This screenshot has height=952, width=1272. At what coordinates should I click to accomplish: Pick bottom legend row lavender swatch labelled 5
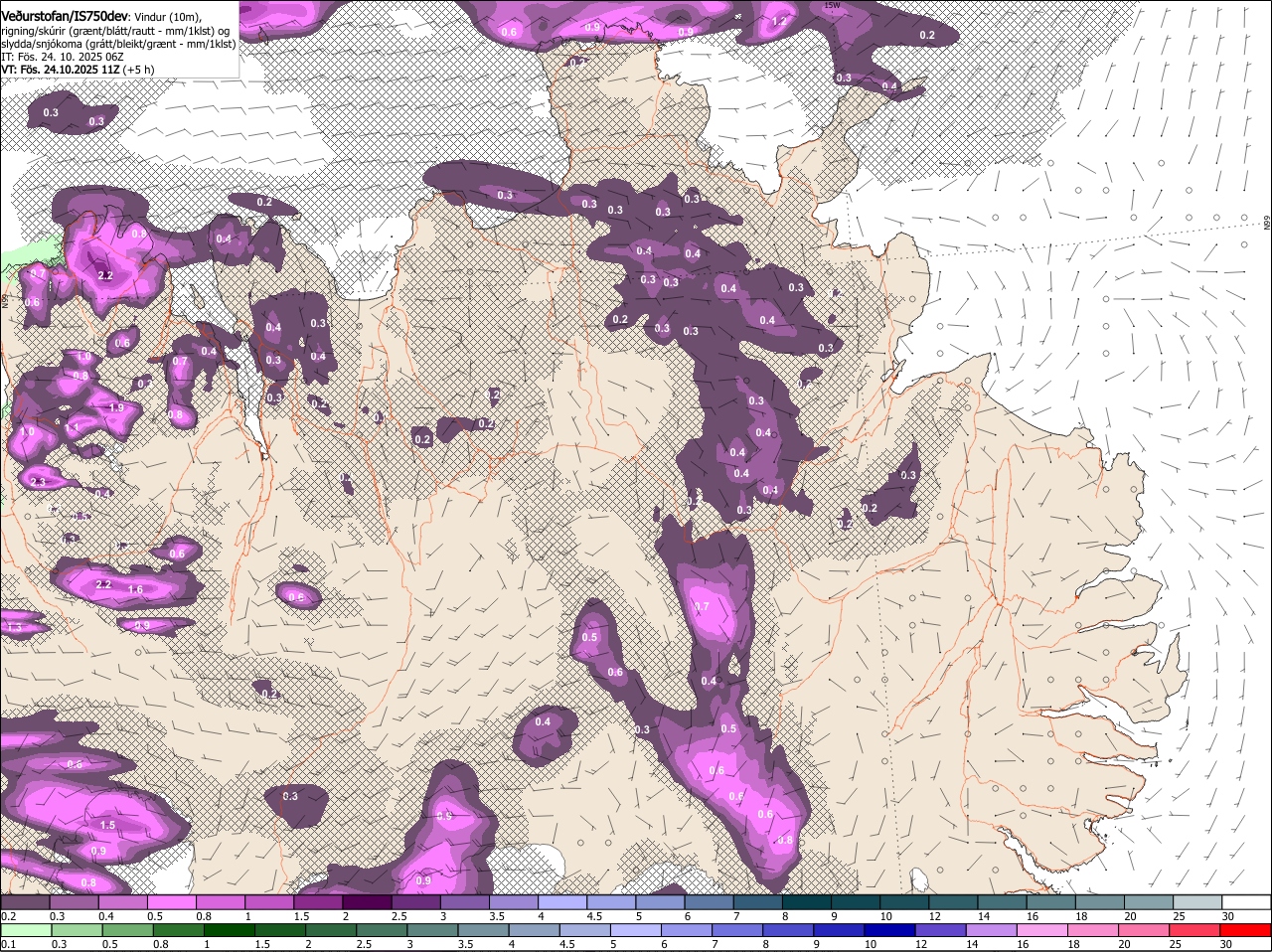coord(636,930)
